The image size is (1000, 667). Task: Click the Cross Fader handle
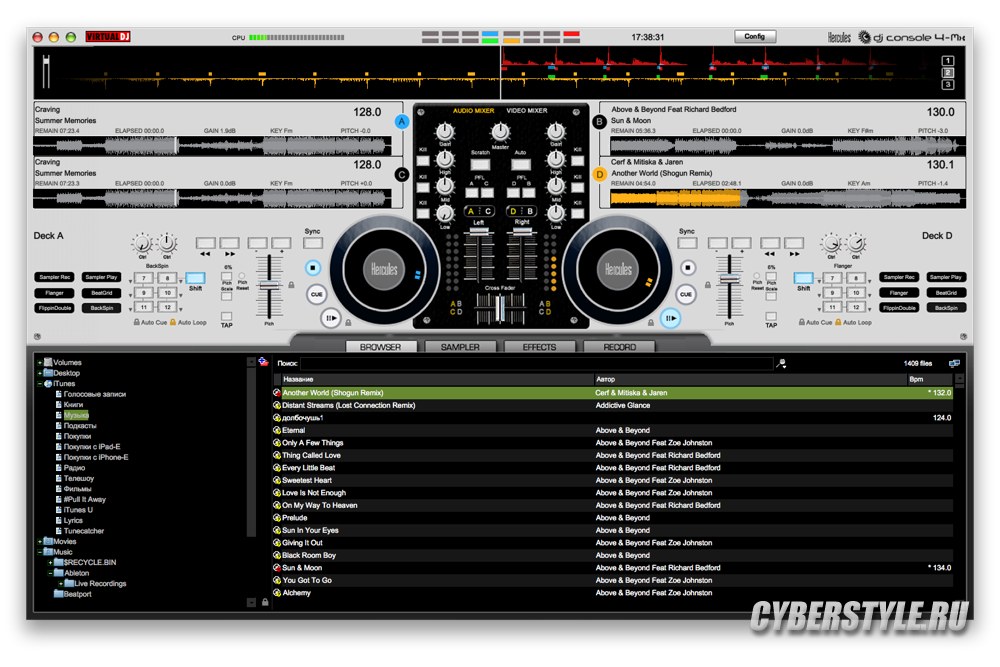tap(501, 309)
